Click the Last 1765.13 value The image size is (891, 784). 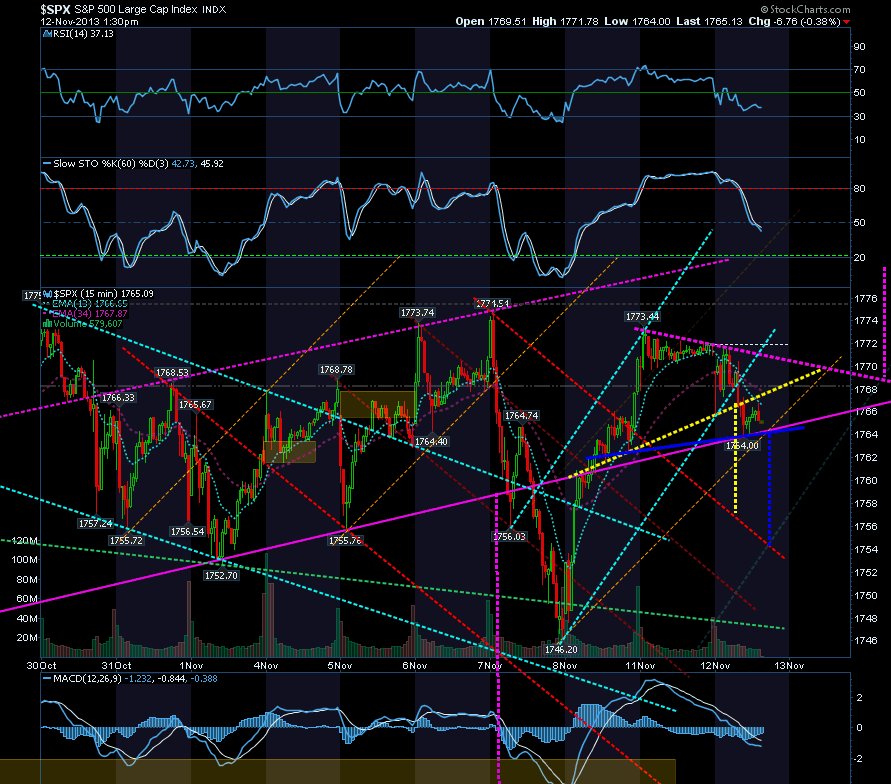tap(709, 22)
